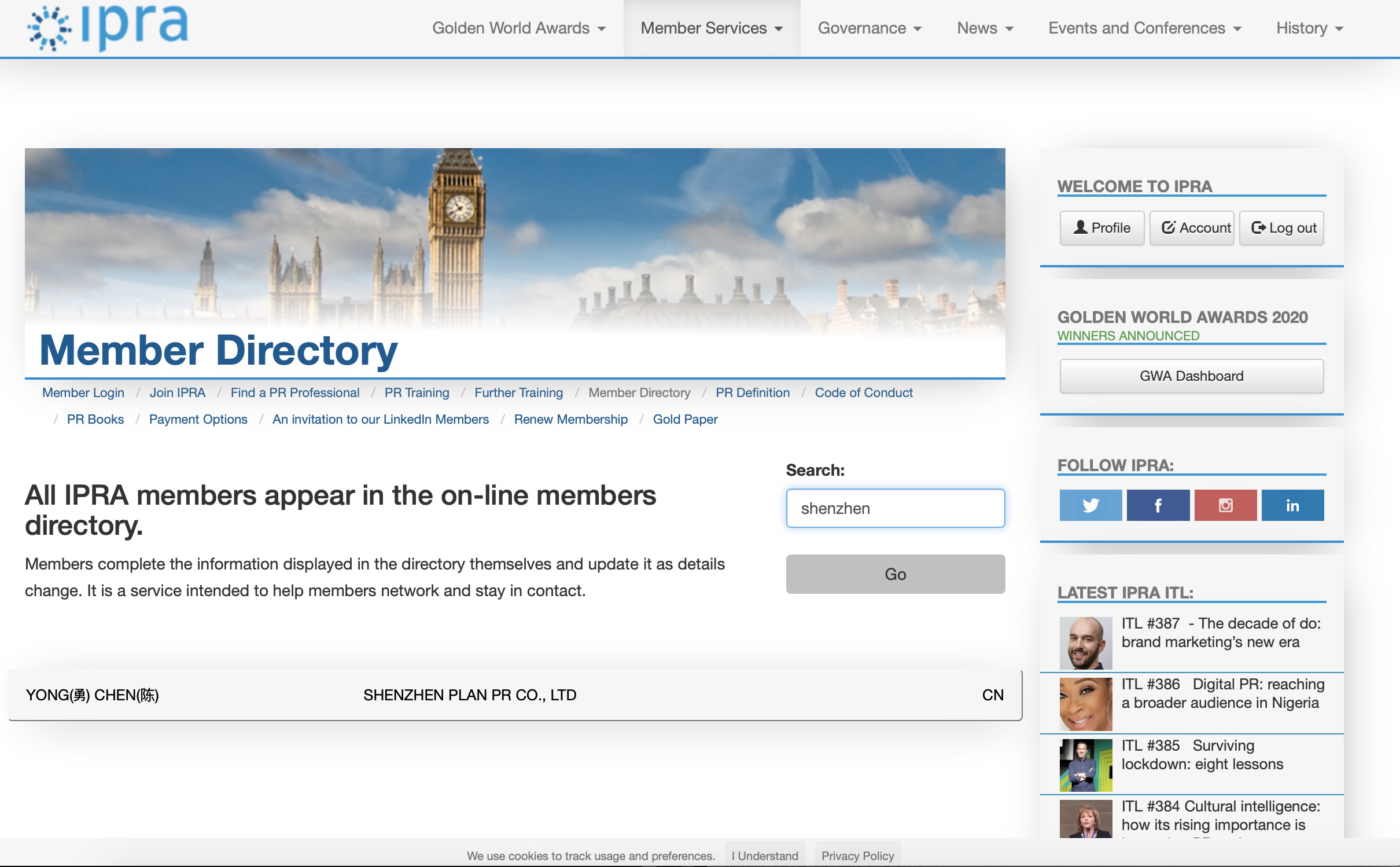The image size is (1400, 867).
Task: Open ITL #387 thumbnail photo
Action: click(1086, 643)
